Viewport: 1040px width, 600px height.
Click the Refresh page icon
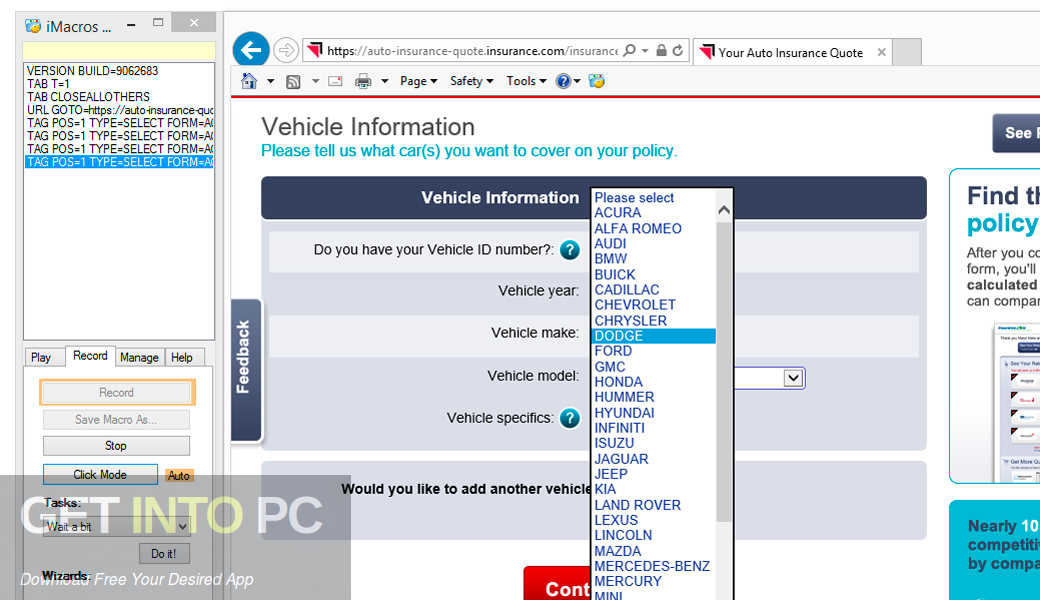(x=678, y=50)
